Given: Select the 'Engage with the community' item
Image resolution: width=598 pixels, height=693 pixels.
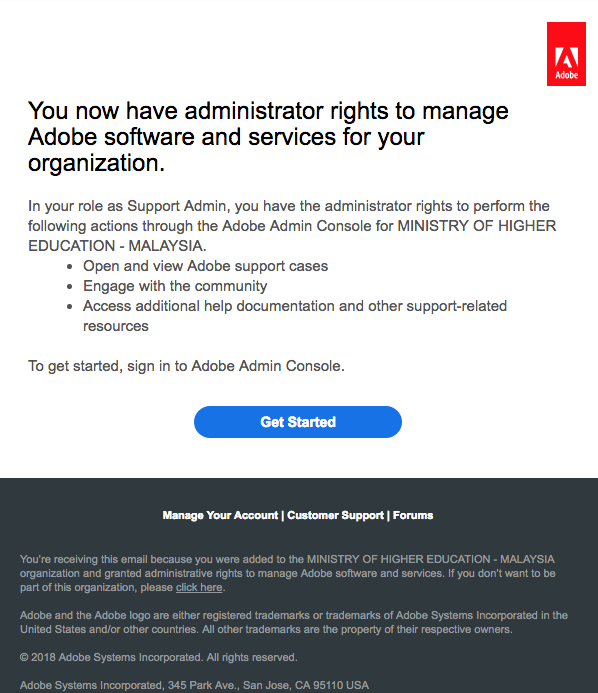Looking at the screenshot, I should 175,286.
